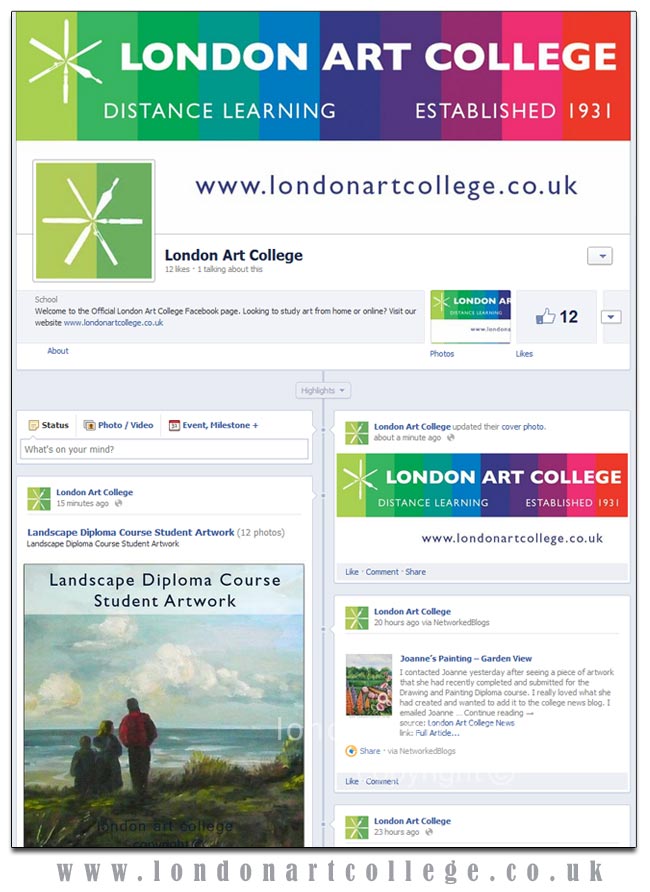Click in the What's on your mind field
The height and width of the screenshot is (892, 650).
coord(164,449)
